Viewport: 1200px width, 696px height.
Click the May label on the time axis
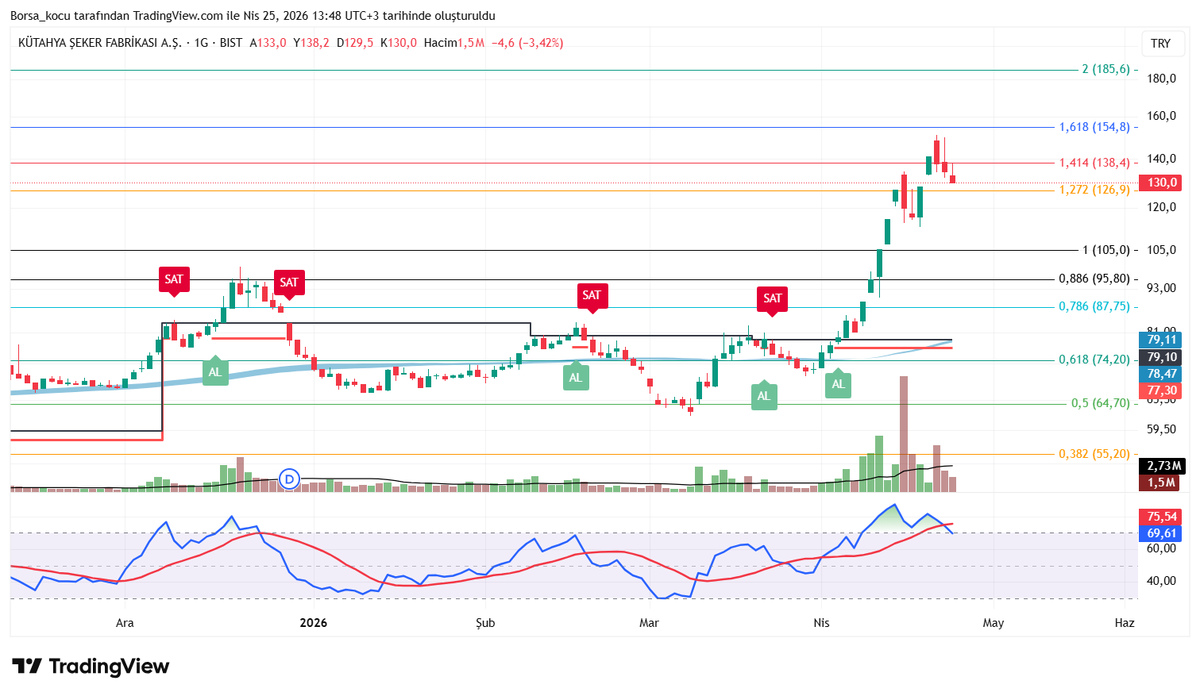pos(993,622)
